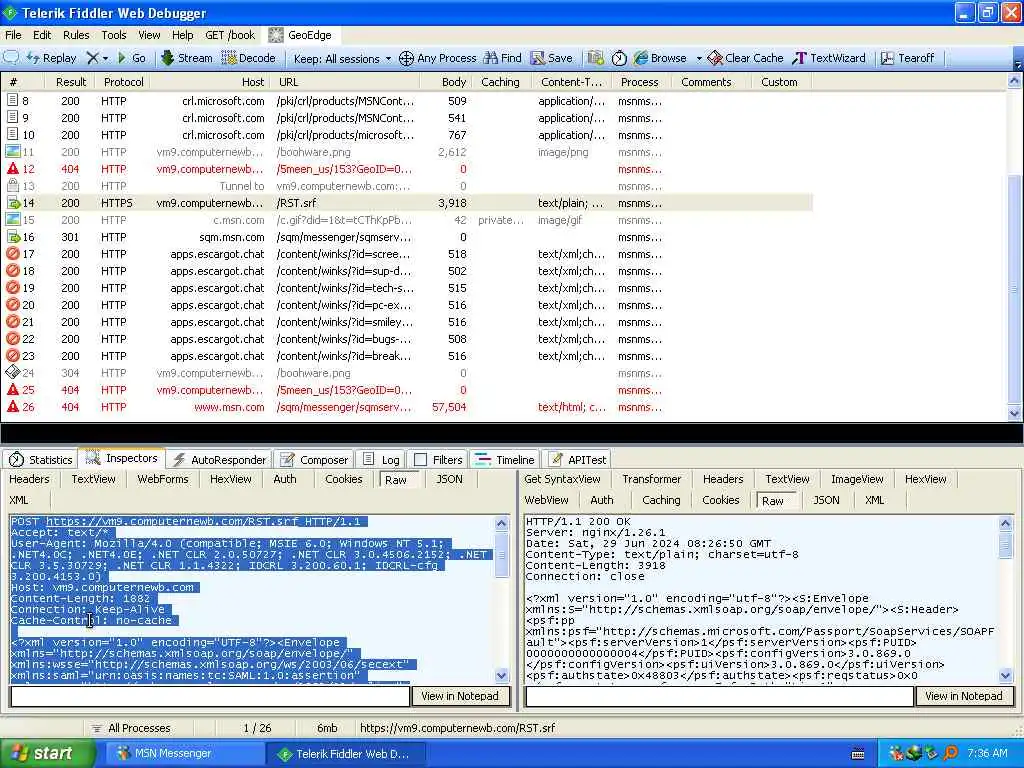1024x768 pixels.
Task: Switch to the Timeline tab
Action: [504, 460]
